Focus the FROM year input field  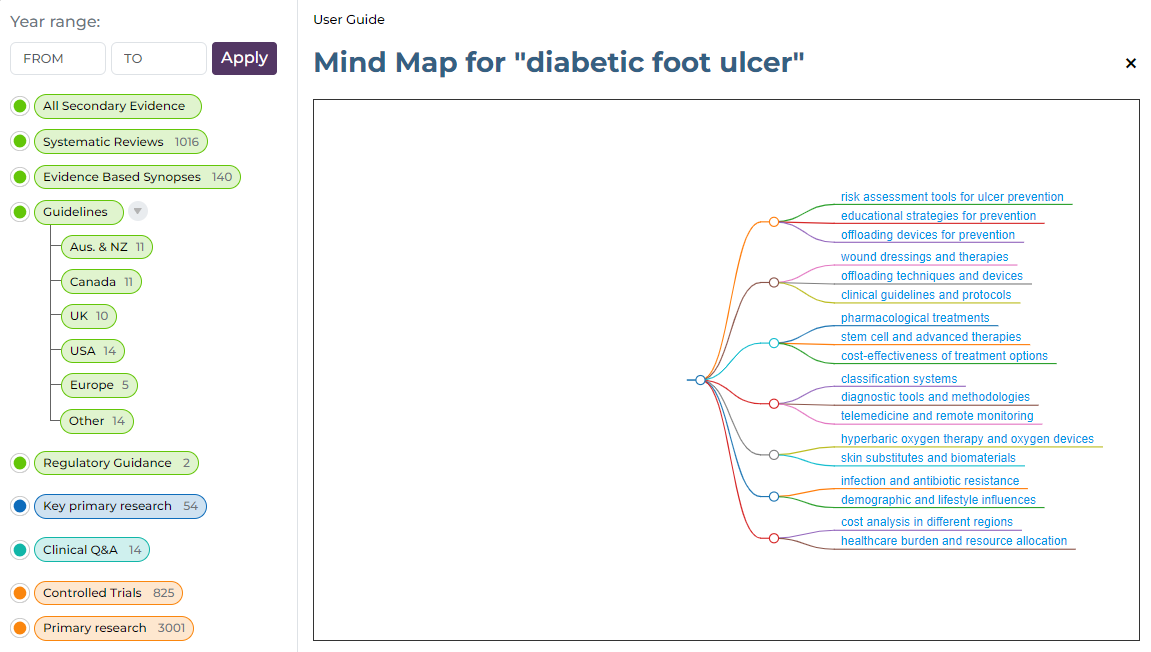(58, 58)
